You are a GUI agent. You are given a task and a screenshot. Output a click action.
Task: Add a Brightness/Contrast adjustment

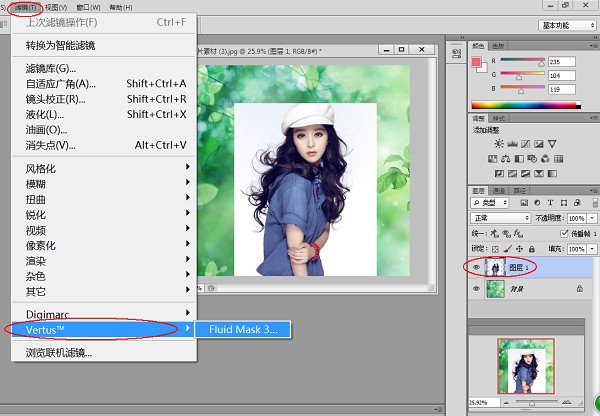pyautogui.click(x=499, y=144)
